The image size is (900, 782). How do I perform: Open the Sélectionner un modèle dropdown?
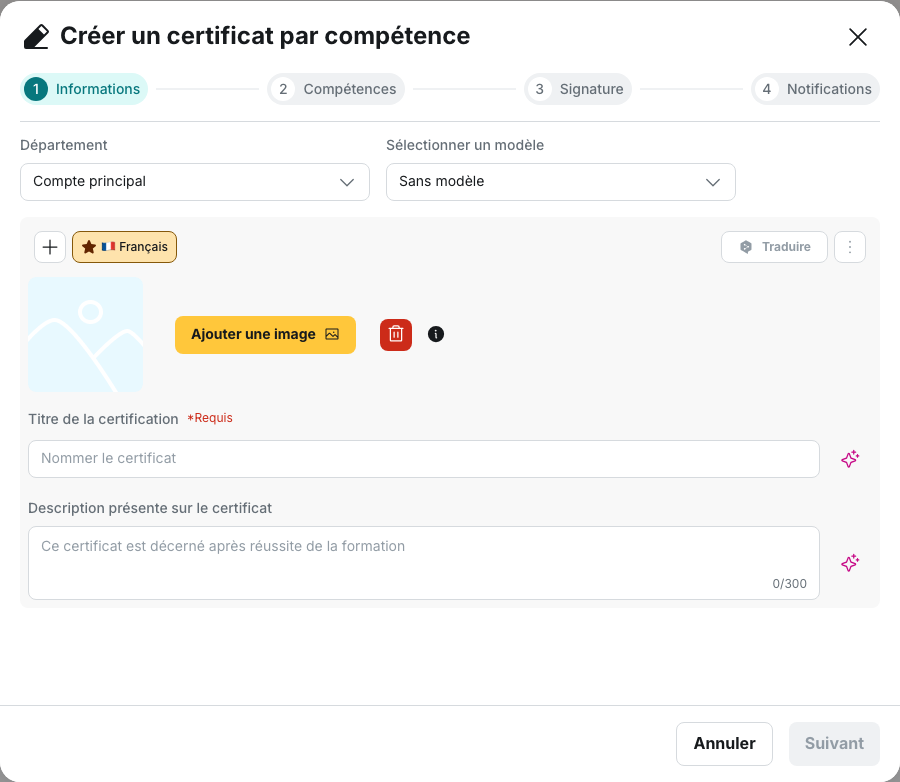(560, 182)
